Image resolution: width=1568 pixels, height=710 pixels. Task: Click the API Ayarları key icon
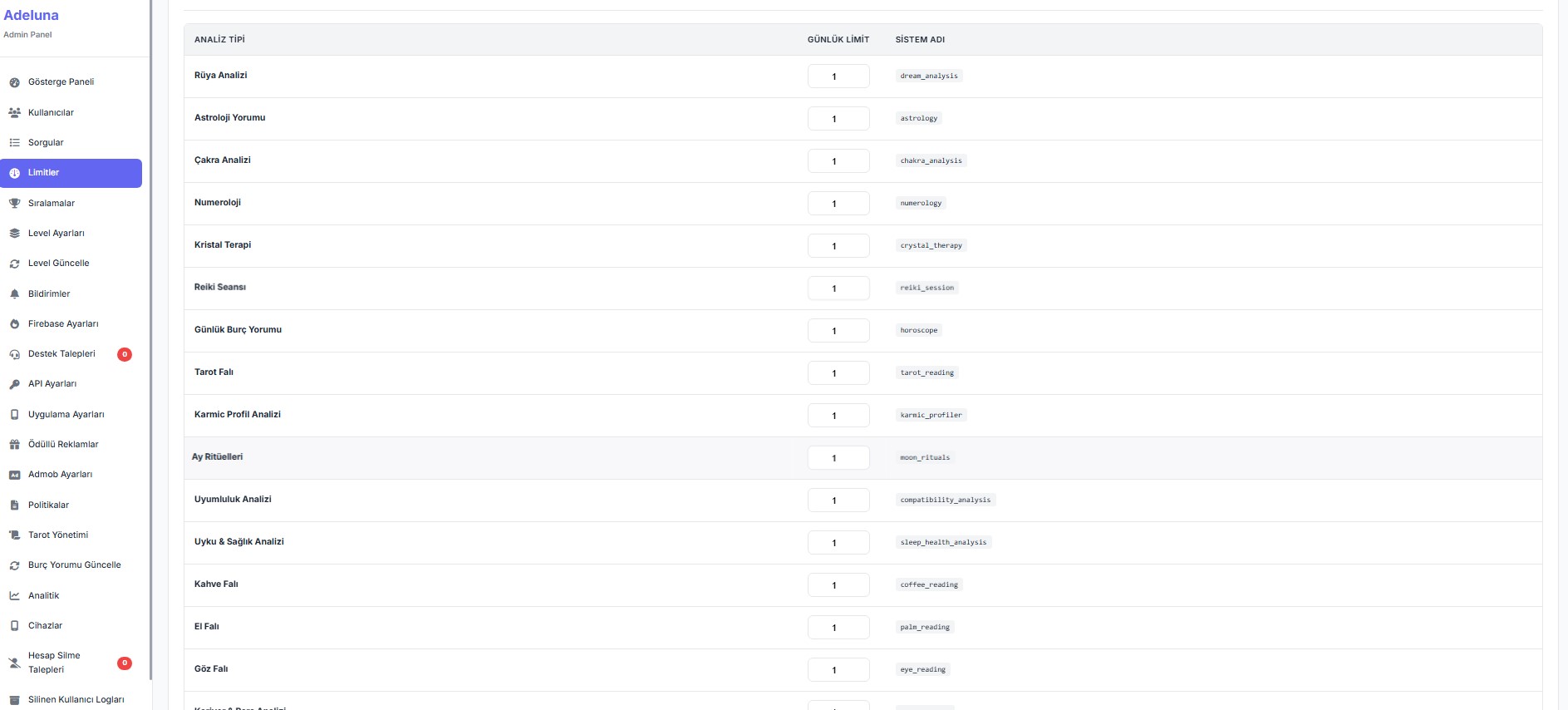click(x=14, y=384)
